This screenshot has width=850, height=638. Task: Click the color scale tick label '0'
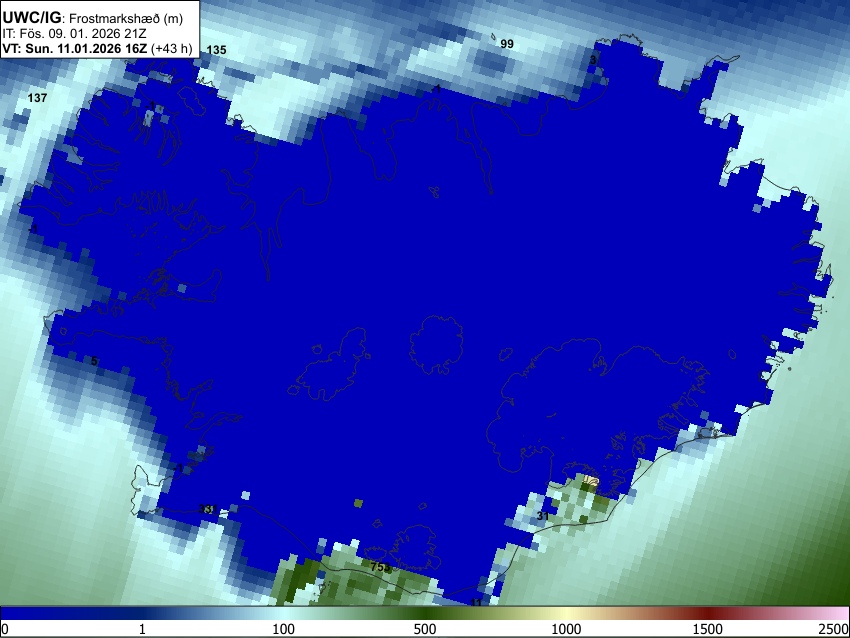click(5, 629)
